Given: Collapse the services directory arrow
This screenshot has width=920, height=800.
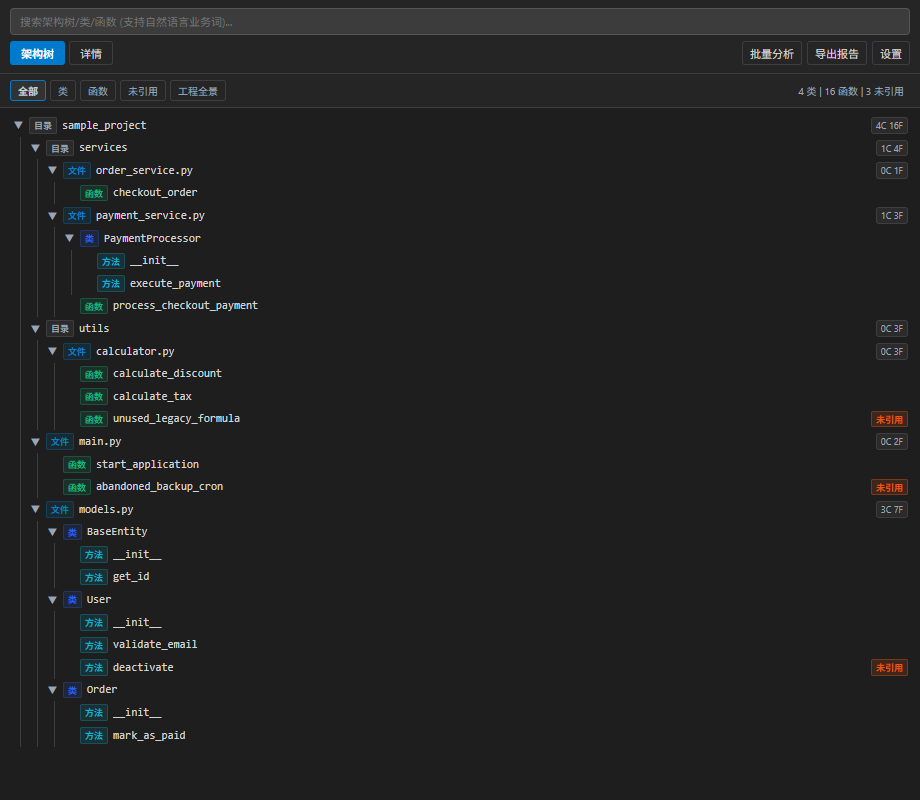Looking at the screenshot, I should pyautogui.click(x=35, y=148).
